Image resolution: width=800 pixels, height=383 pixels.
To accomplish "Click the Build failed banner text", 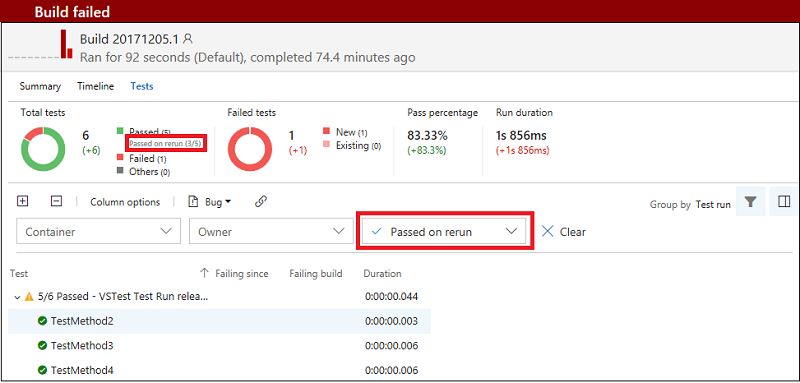I will [x=72, y=12].
